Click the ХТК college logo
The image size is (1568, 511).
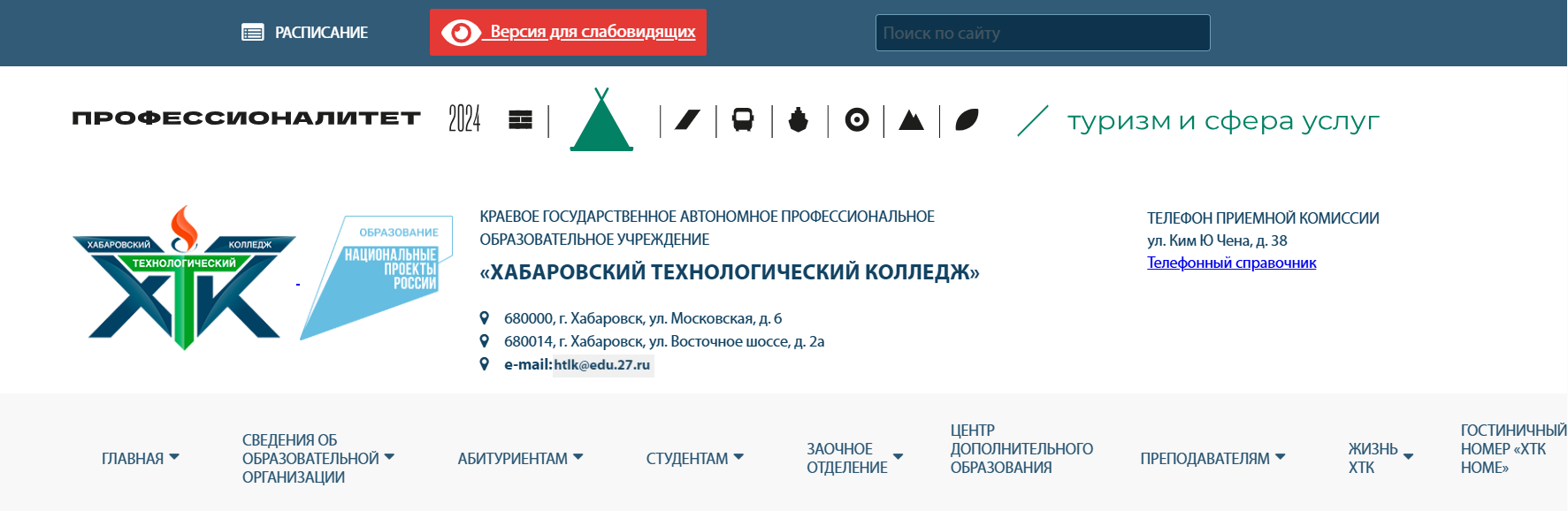pos(184,278)
